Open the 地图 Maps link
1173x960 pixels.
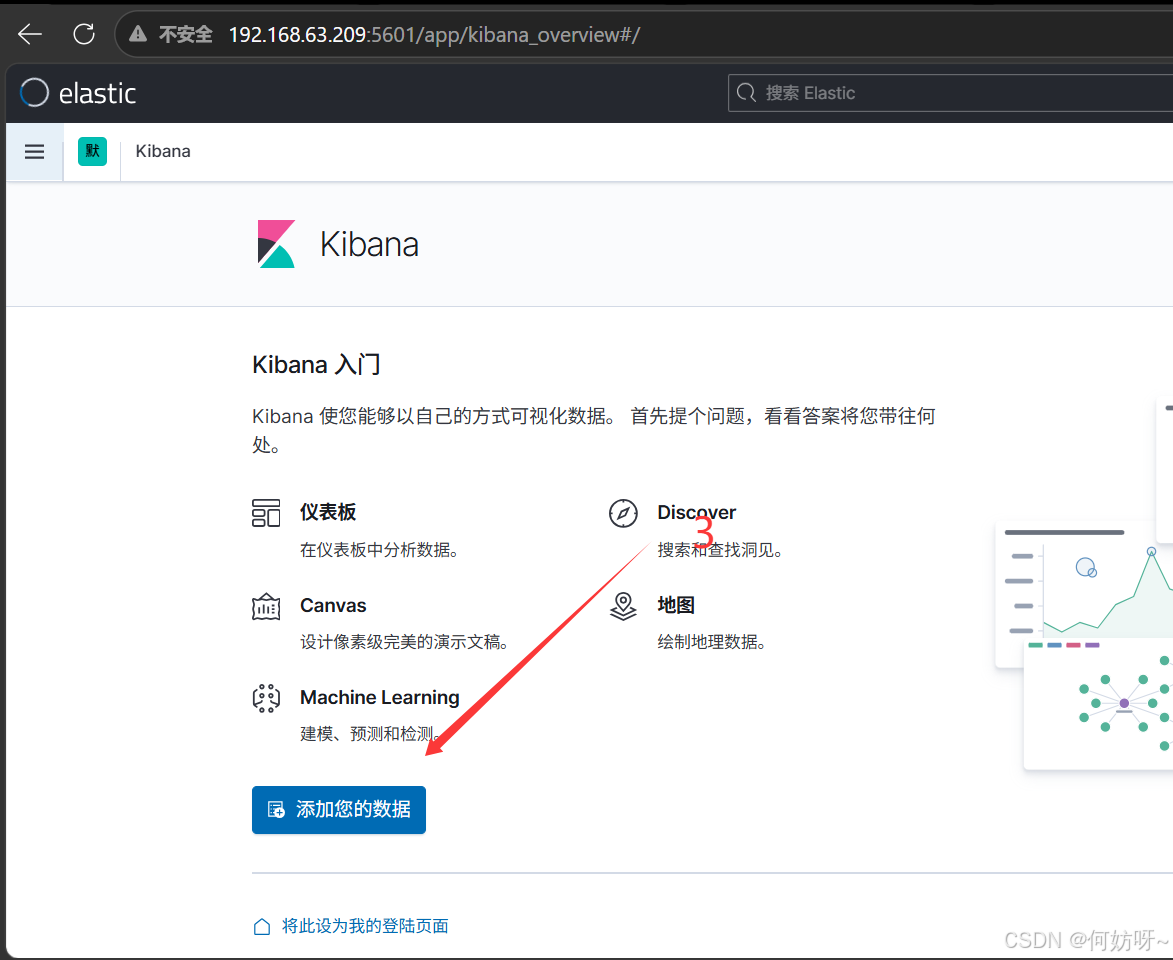676,605
